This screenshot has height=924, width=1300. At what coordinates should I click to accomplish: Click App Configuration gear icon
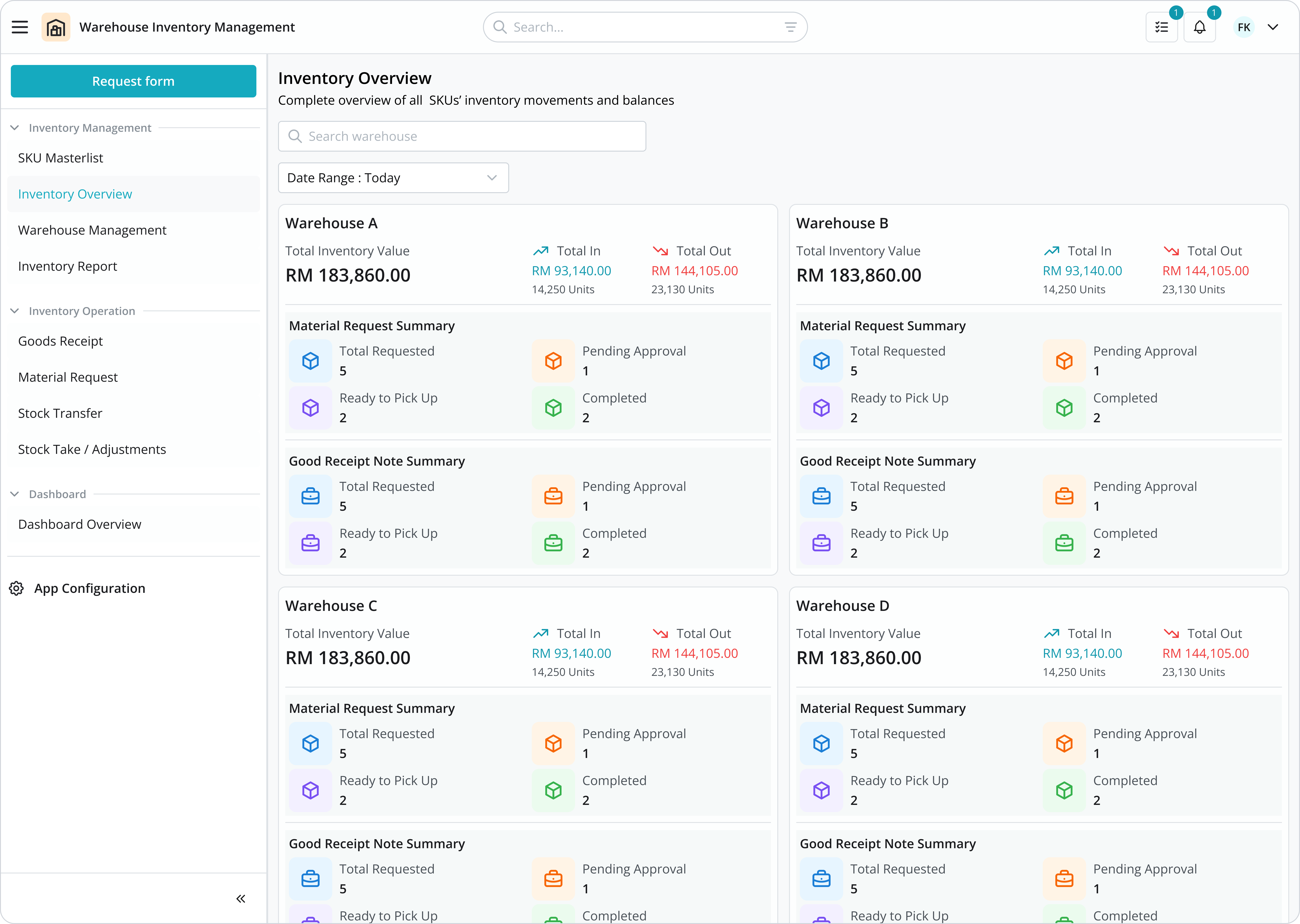tap(16, 588)
